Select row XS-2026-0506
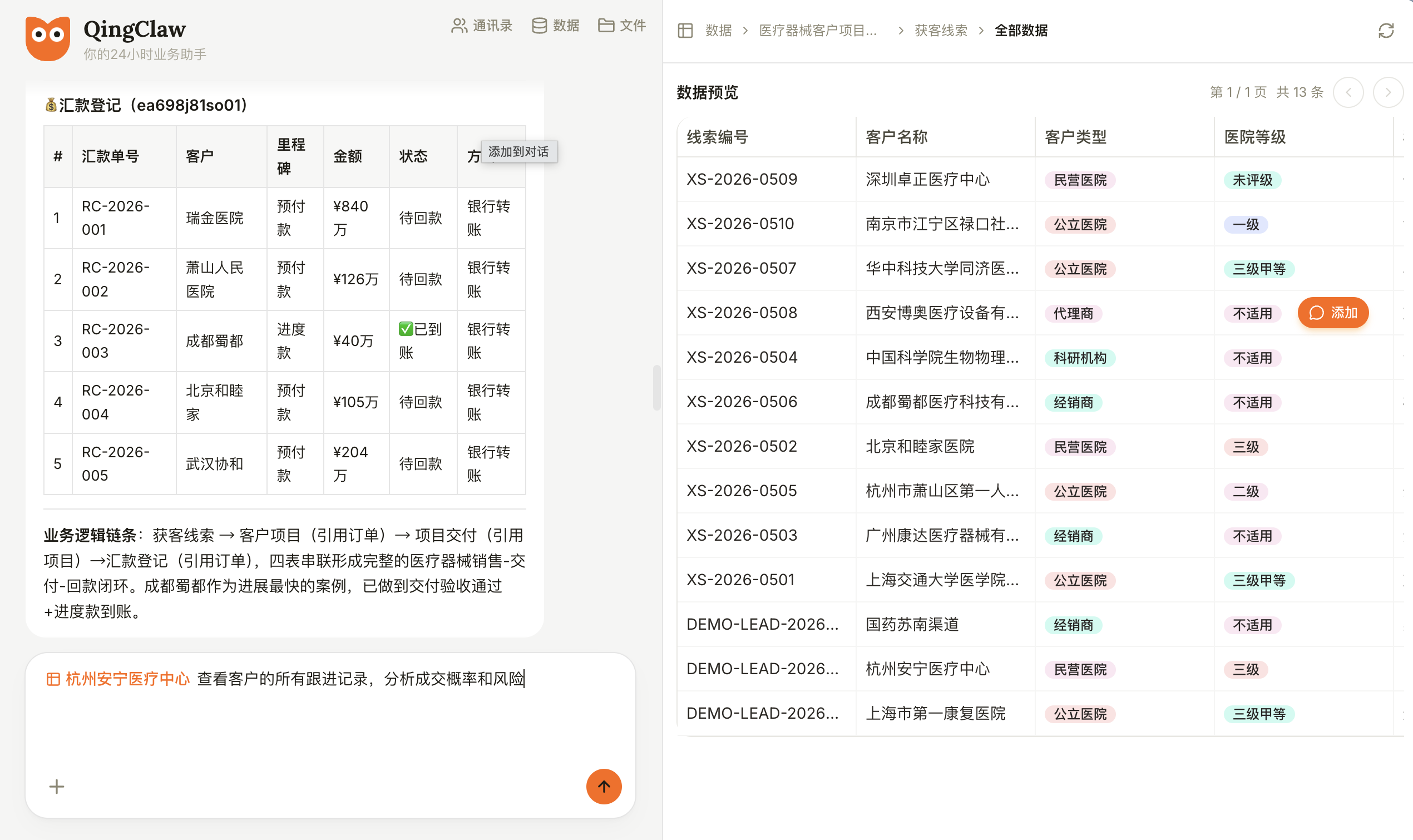 click(x=1040, y=402)
